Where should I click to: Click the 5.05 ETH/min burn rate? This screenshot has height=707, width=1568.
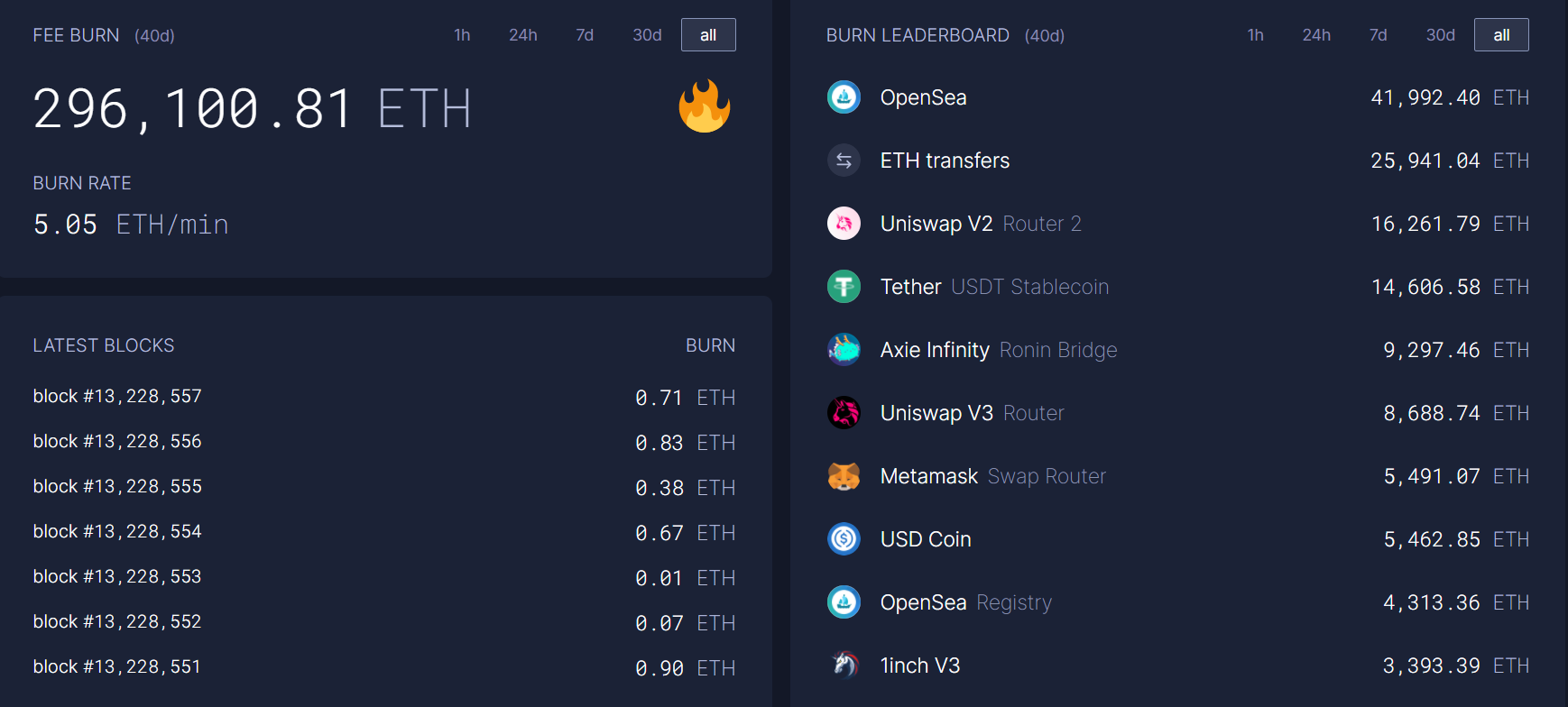pos(131,225)
